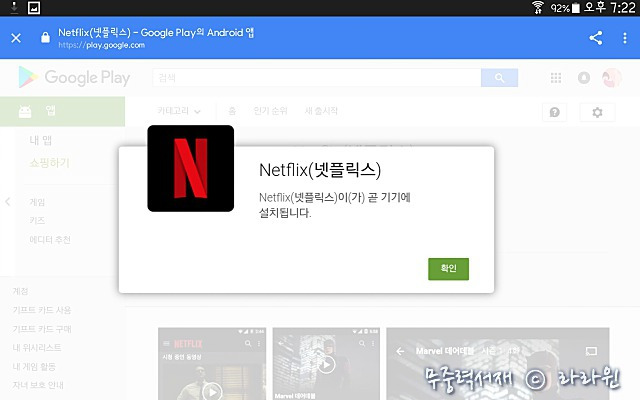Click the blue search magnifier button

pos(499,78)
